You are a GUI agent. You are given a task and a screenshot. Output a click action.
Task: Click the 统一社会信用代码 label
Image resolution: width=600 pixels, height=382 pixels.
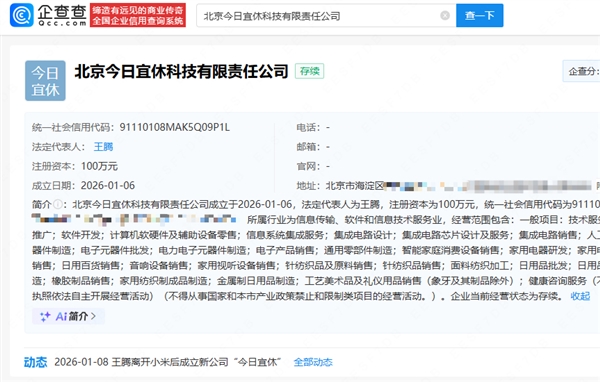[x=73, y=127]
